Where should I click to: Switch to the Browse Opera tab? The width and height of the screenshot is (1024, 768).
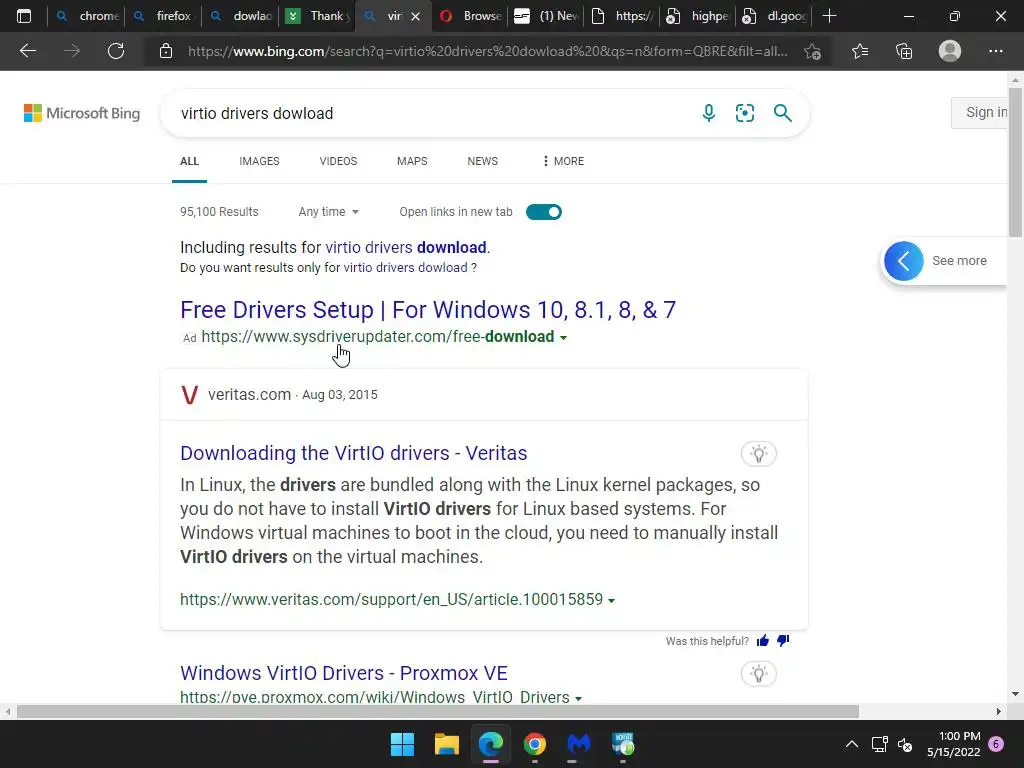tap(470, 16)
